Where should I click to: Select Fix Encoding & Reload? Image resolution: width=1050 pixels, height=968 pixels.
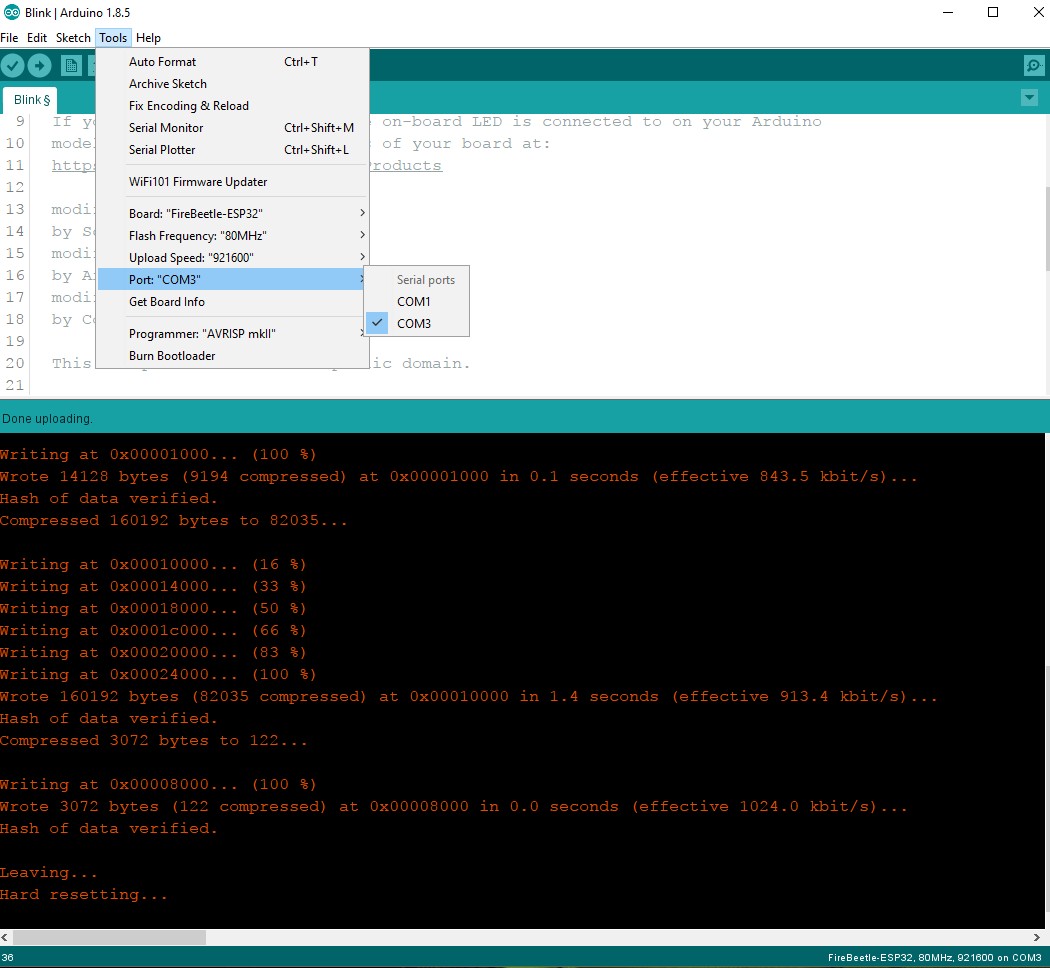[x=233, y=106]
